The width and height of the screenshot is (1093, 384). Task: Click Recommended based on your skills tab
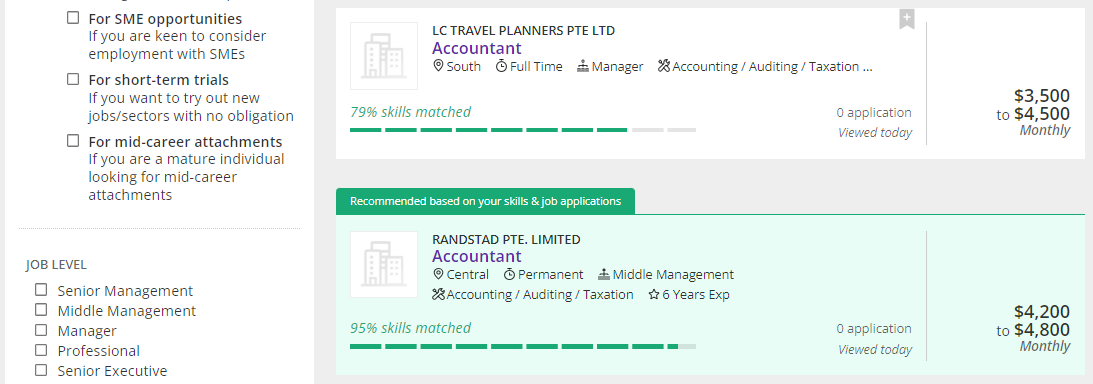point(485,201)
